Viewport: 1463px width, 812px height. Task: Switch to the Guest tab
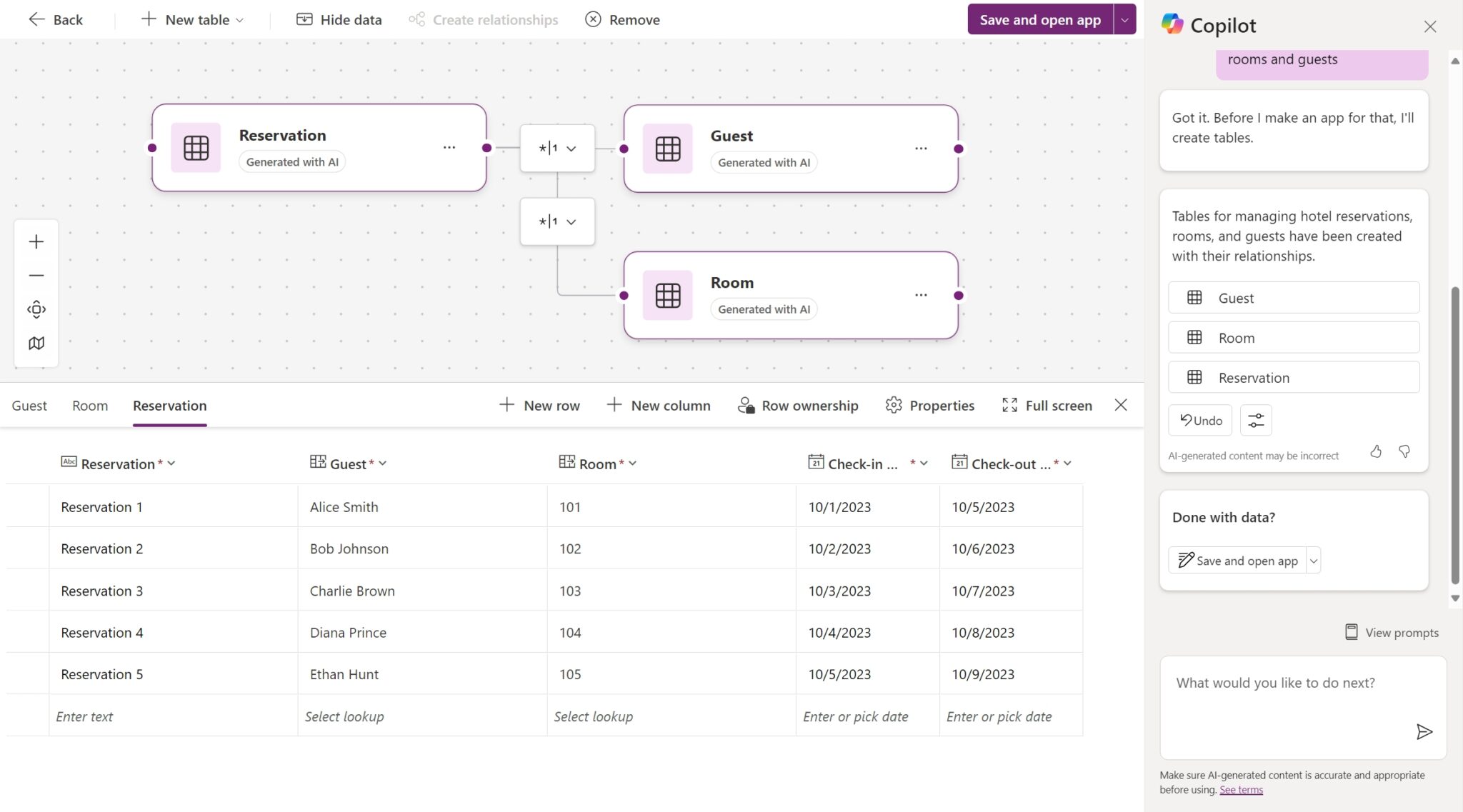(x=29, y=405)
